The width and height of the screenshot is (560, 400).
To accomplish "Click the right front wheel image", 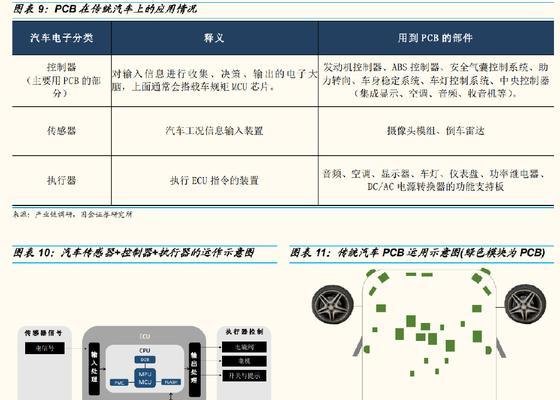I will pyautogui.click(x=525, y=304).
